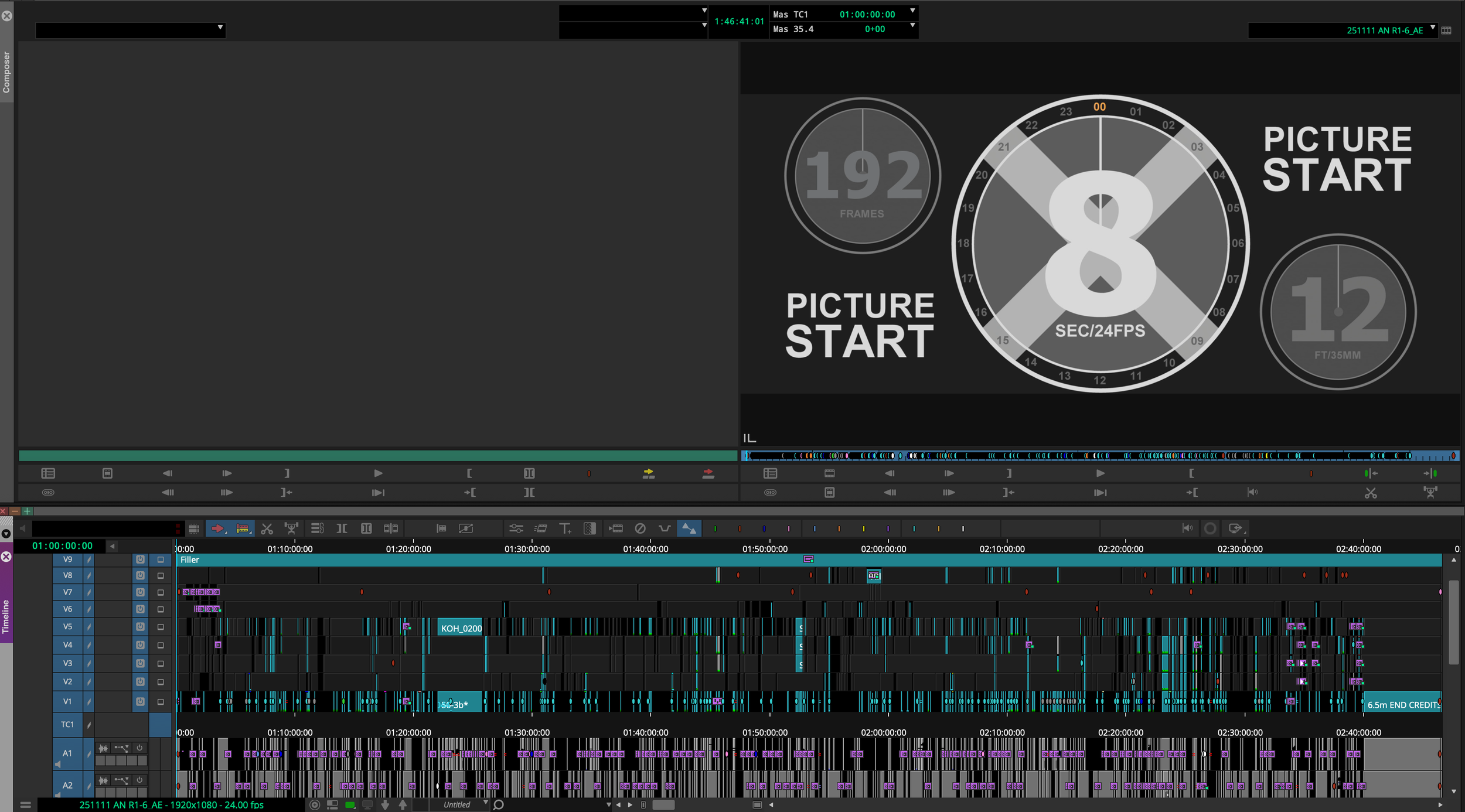The height and width of the screenshot is (812, 1465).
Task: Open the Title tool (T+) icon
Action: tap(565, 528)
